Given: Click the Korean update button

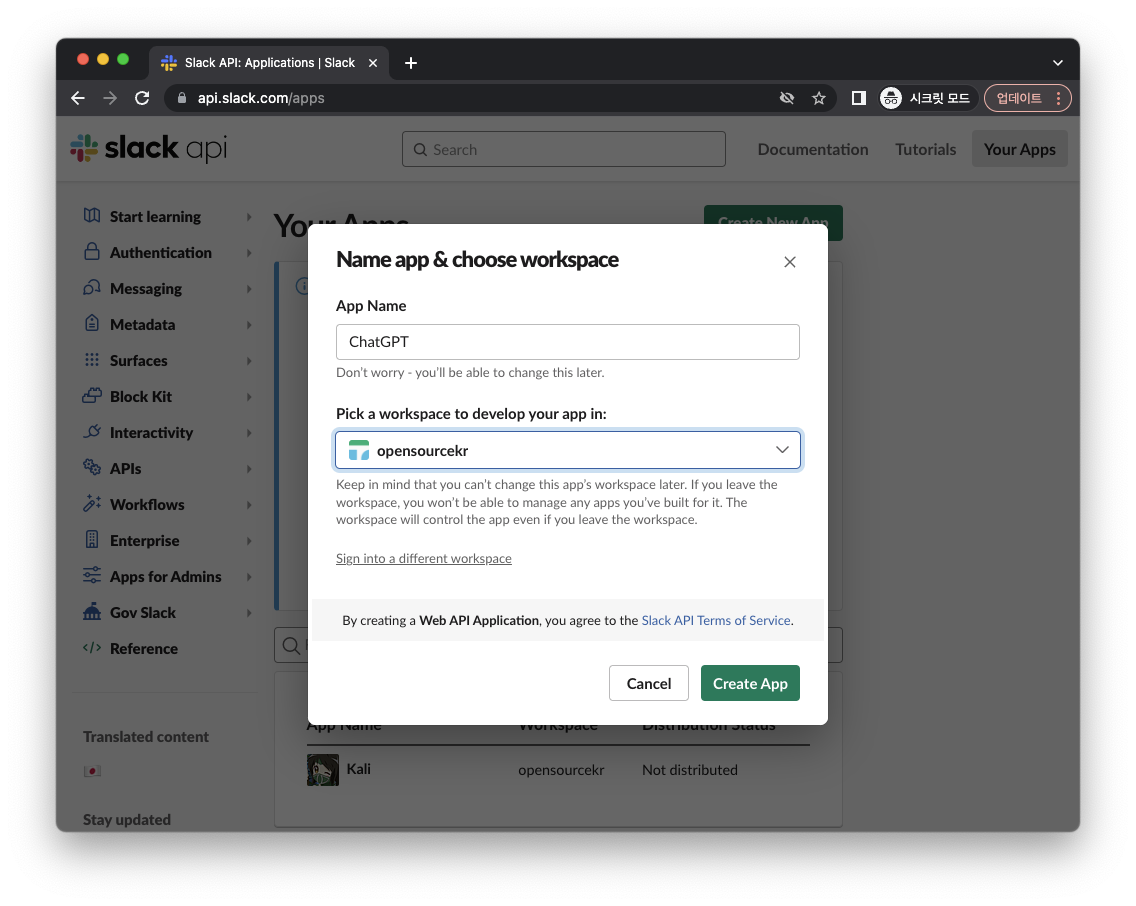Looking at the screenshot, I should [1019, 98].
